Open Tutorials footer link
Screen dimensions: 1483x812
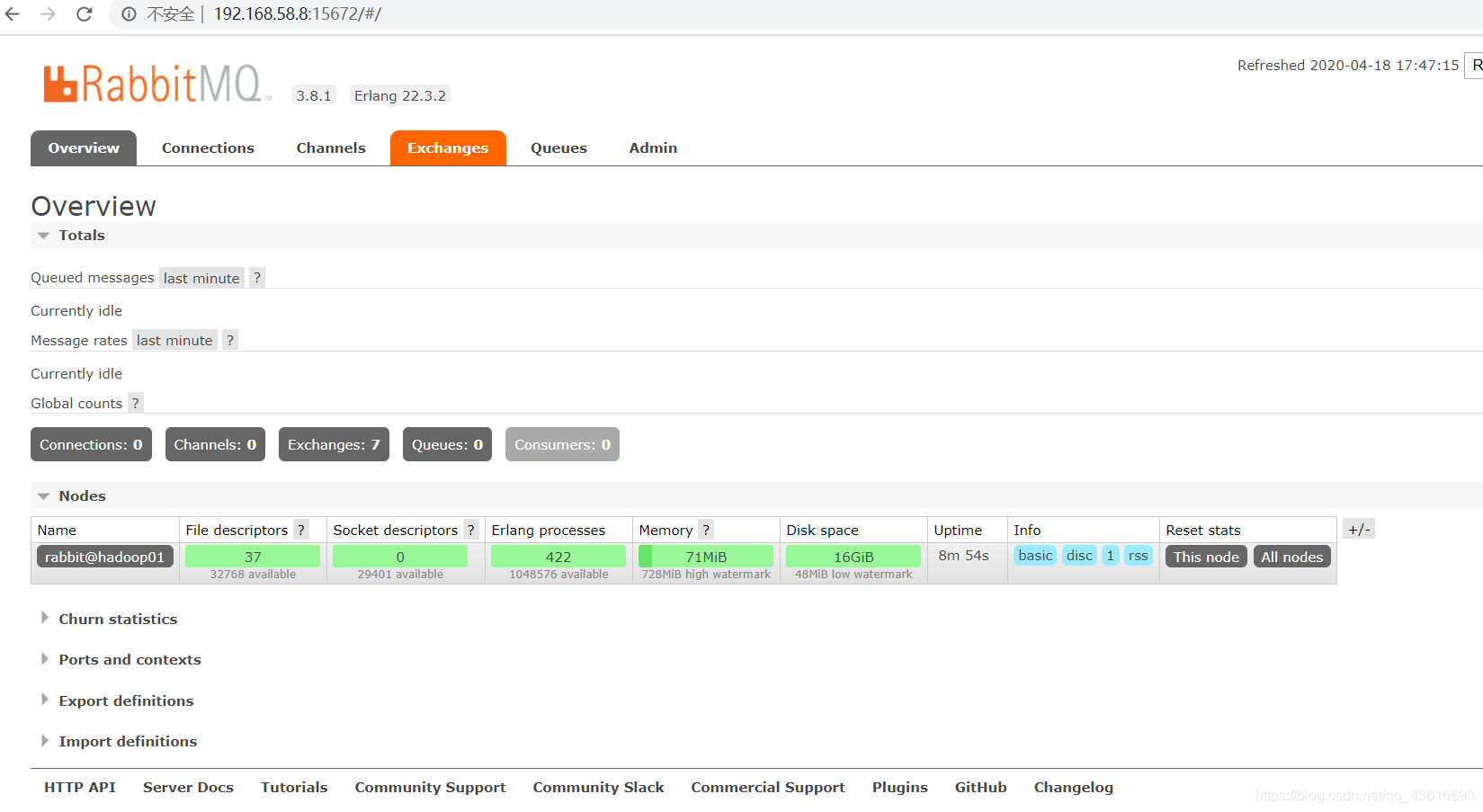tap(294, 787)
